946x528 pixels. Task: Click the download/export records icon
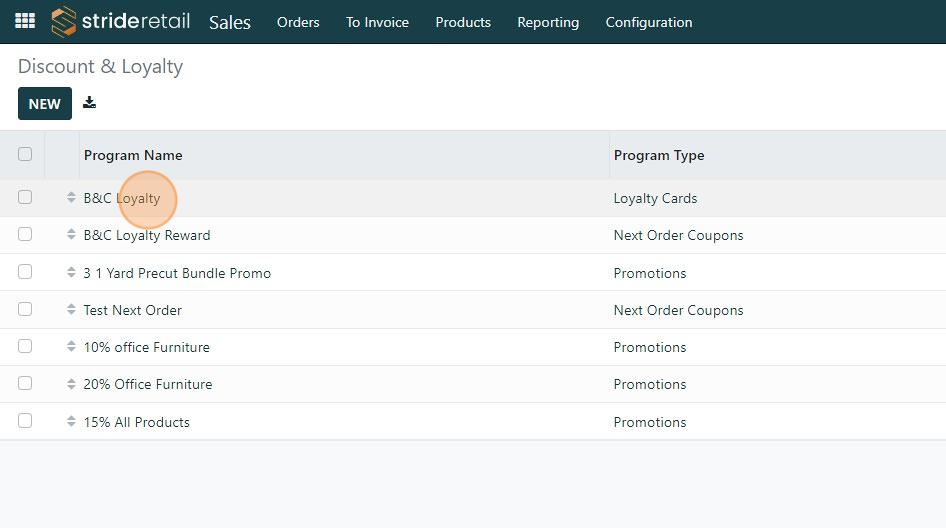[x=90, y=103]
